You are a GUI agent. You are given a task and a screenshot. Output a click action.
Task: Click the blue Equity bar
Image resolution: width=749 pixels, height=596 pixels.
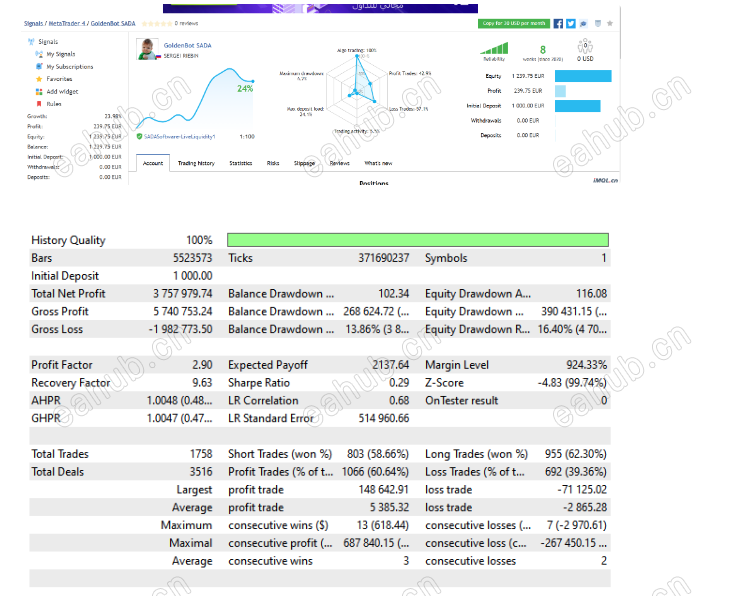click(x=583, y=76)
